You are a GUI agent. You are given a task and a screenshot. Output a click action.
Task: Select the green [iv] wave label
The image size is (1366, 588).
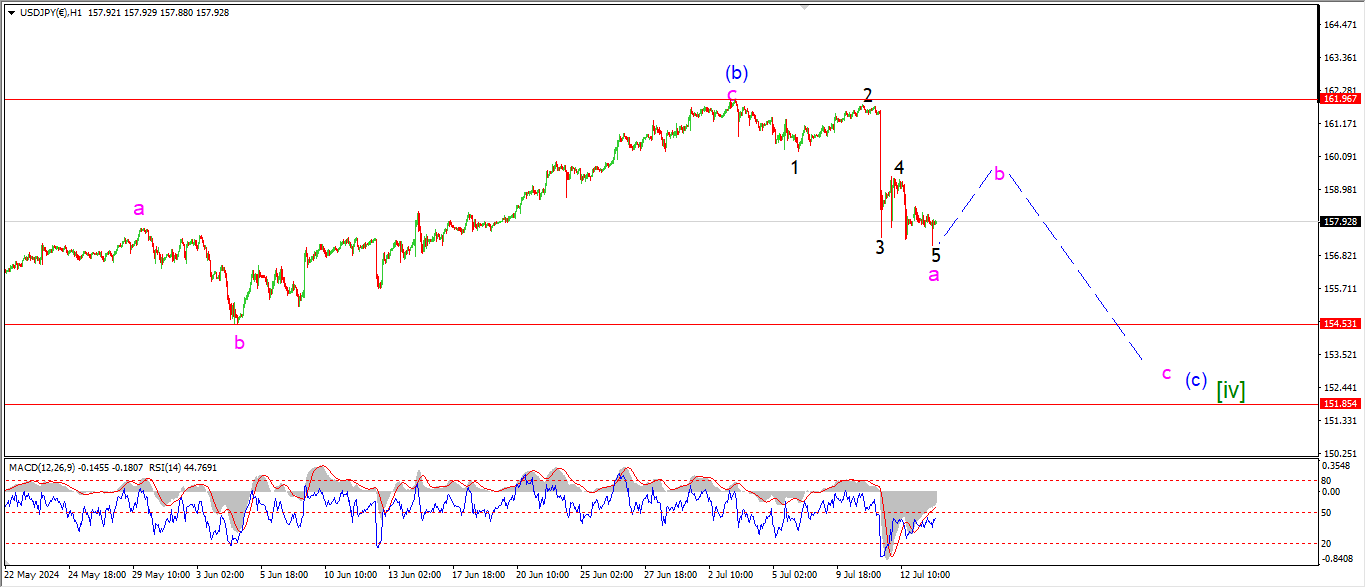click(1230, 390)
